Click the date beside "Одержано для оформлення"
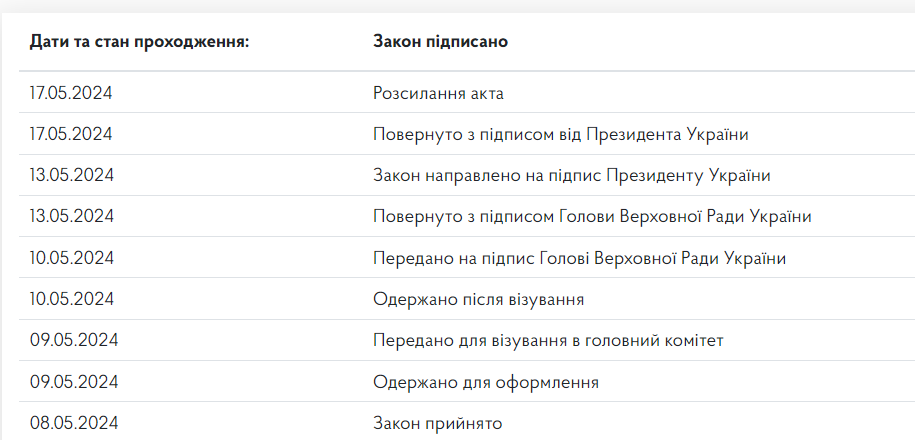The image size is (915, 440). [74, 381]
